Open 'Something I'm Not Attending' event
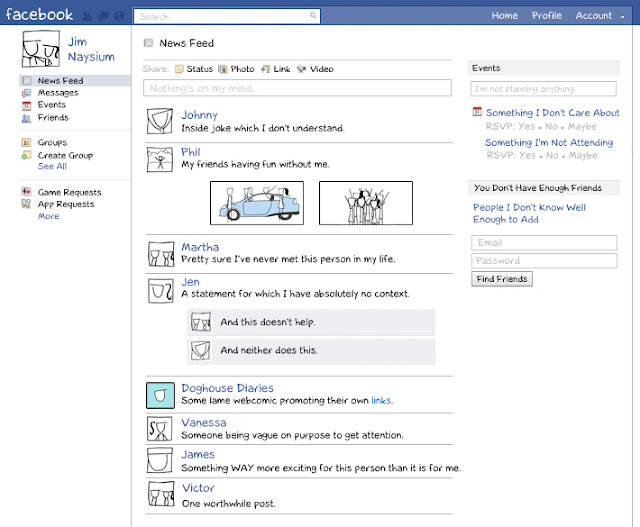The height and width of the screenshot is (527, 640). [549, 142]
